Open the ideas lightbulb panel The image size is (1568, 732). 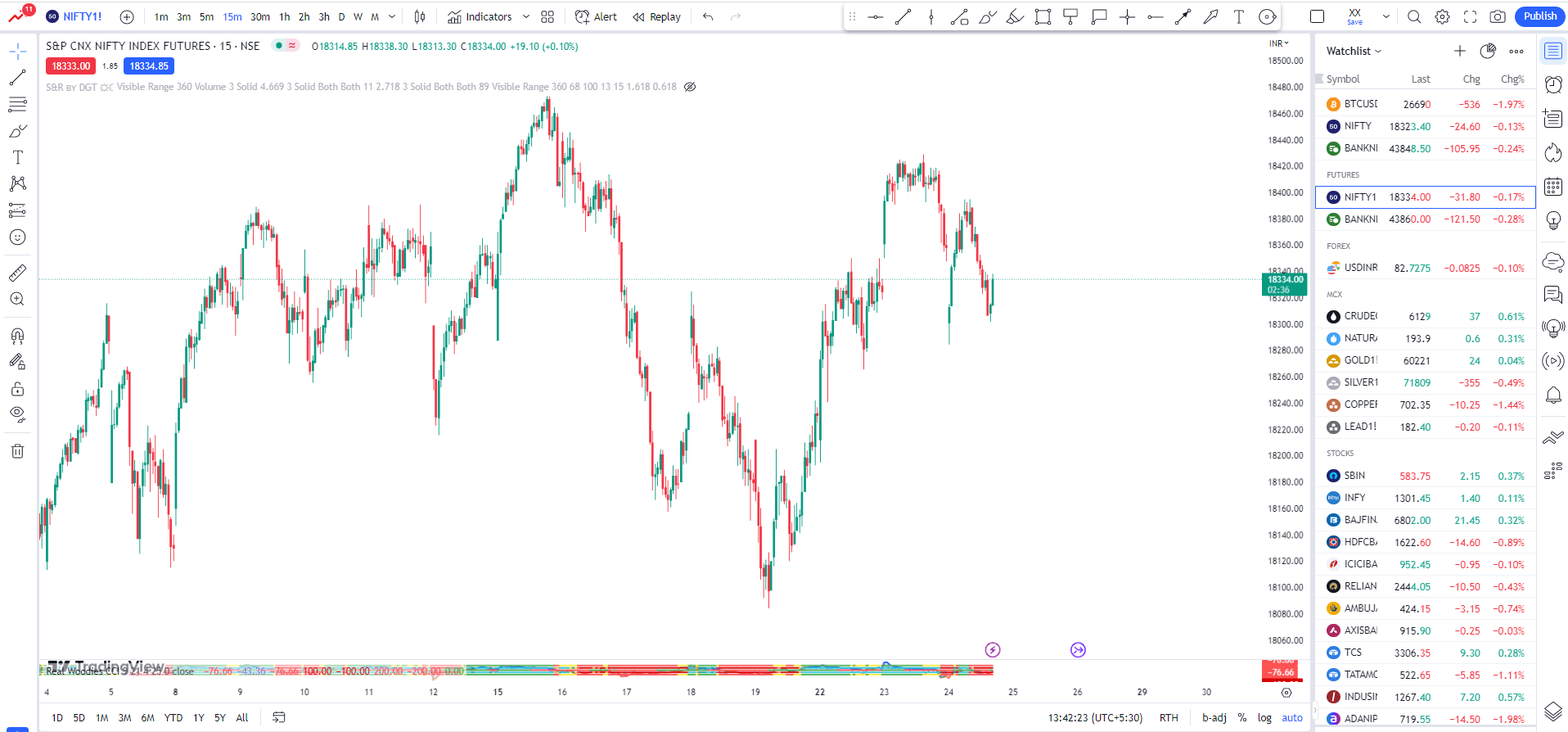1552,220
